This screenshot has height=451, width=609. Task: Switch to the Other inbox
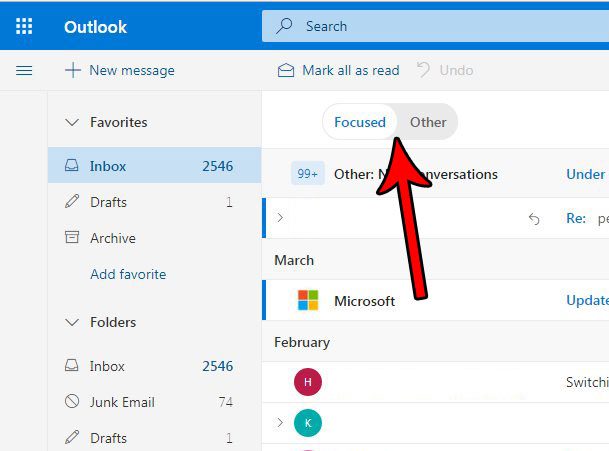428,122
